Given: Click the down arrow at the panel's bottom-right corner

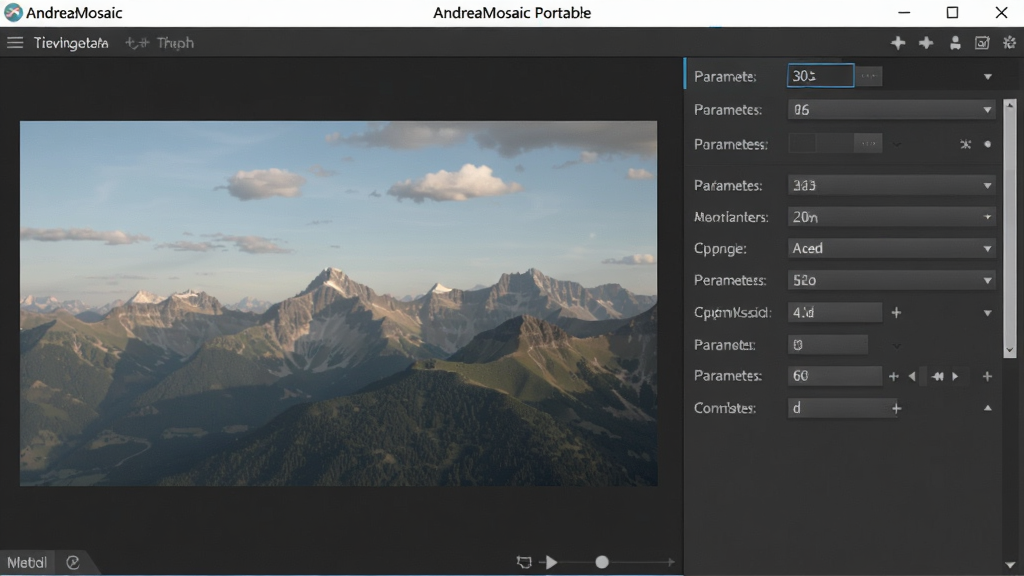Looking at the screenshot, I should point(1010,565).
